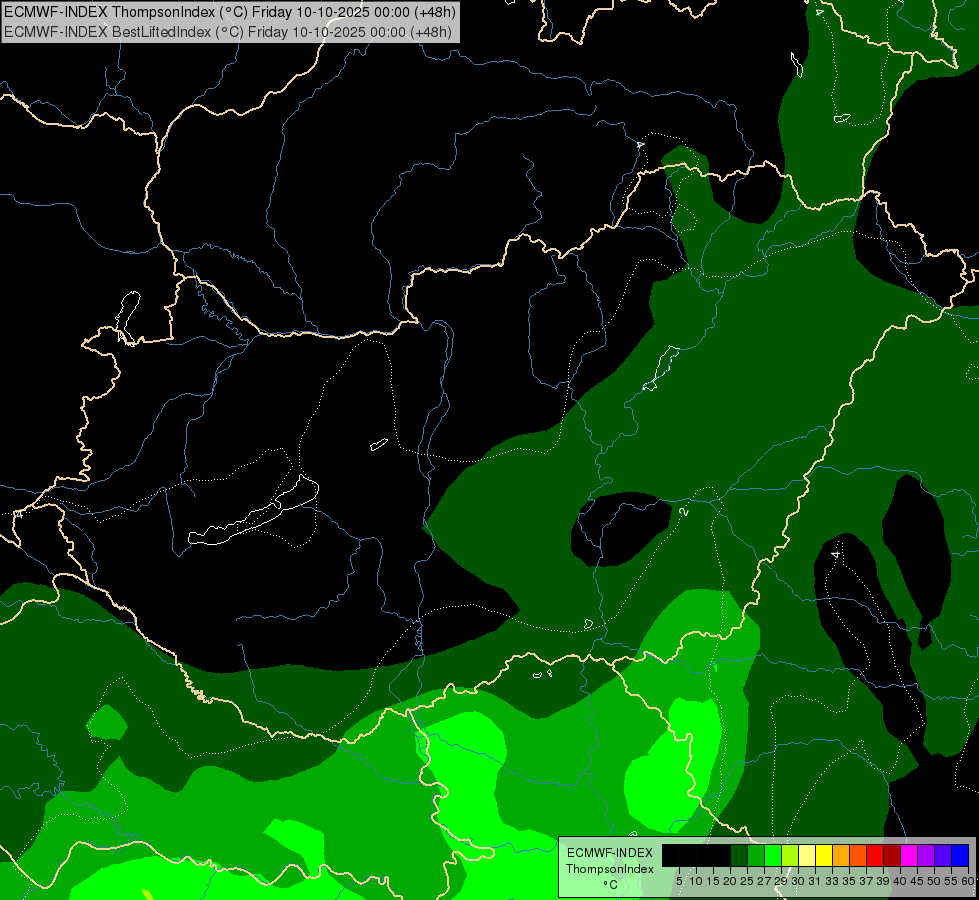Viewport: 979px width, 900px height.
Task: Pick the medium green 25–27 legend swatch
Action: coord(756,855)
